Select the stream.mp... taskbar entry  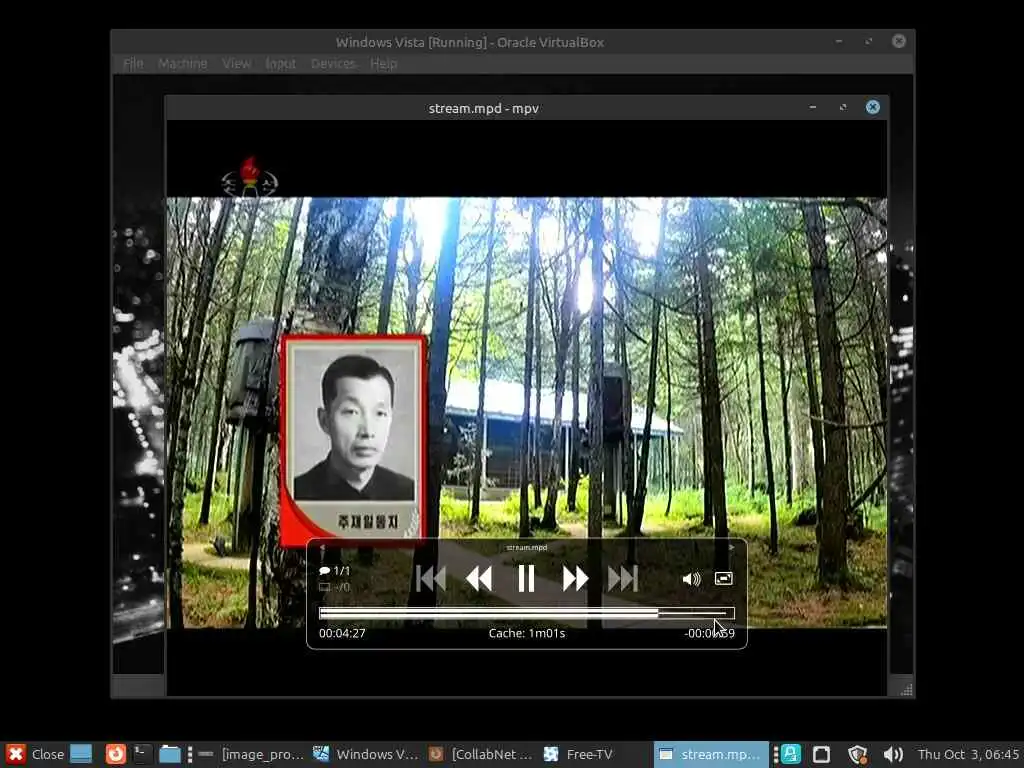pos(711,754)
